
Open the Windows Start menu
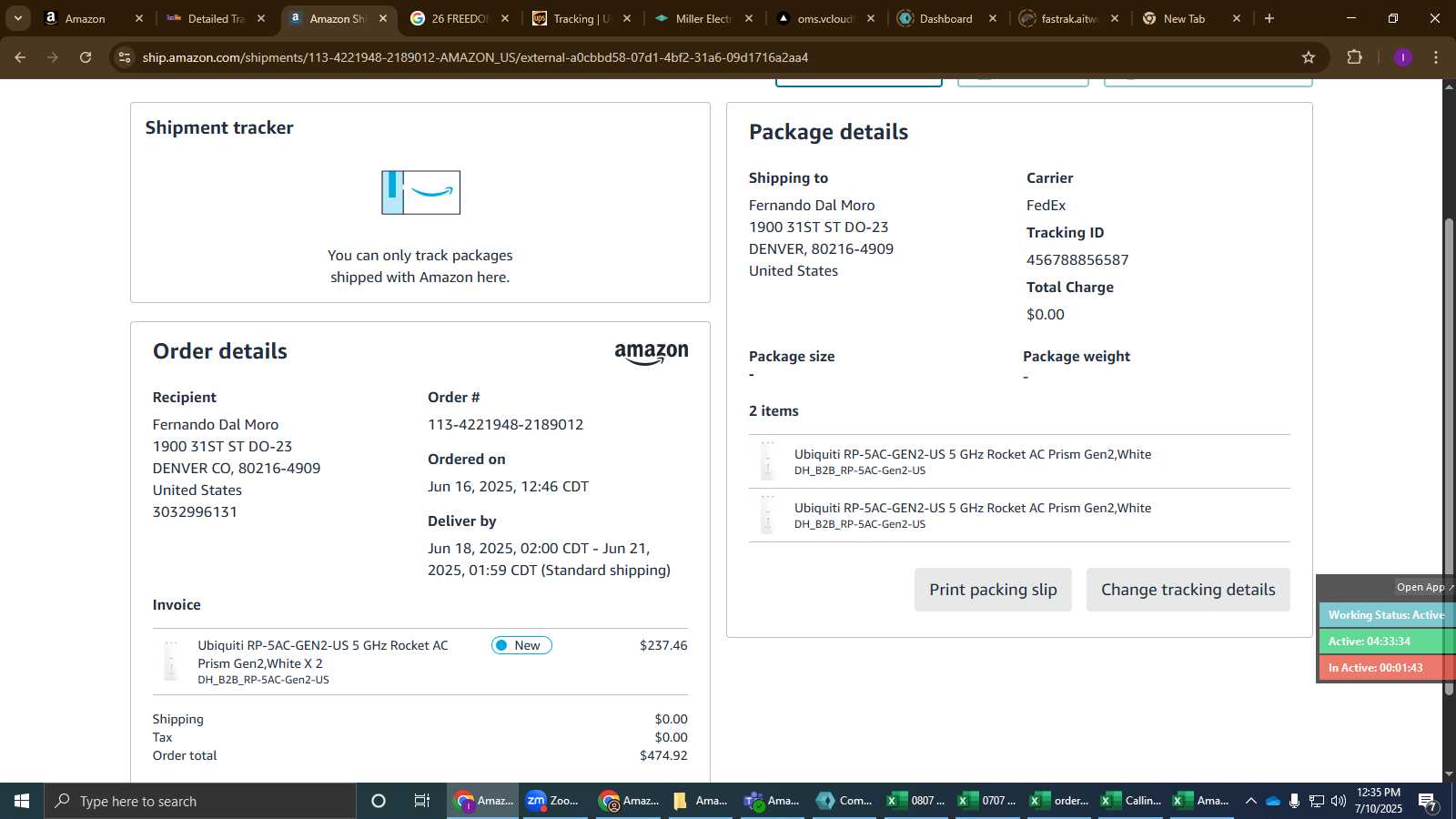(x=22, y=801)
